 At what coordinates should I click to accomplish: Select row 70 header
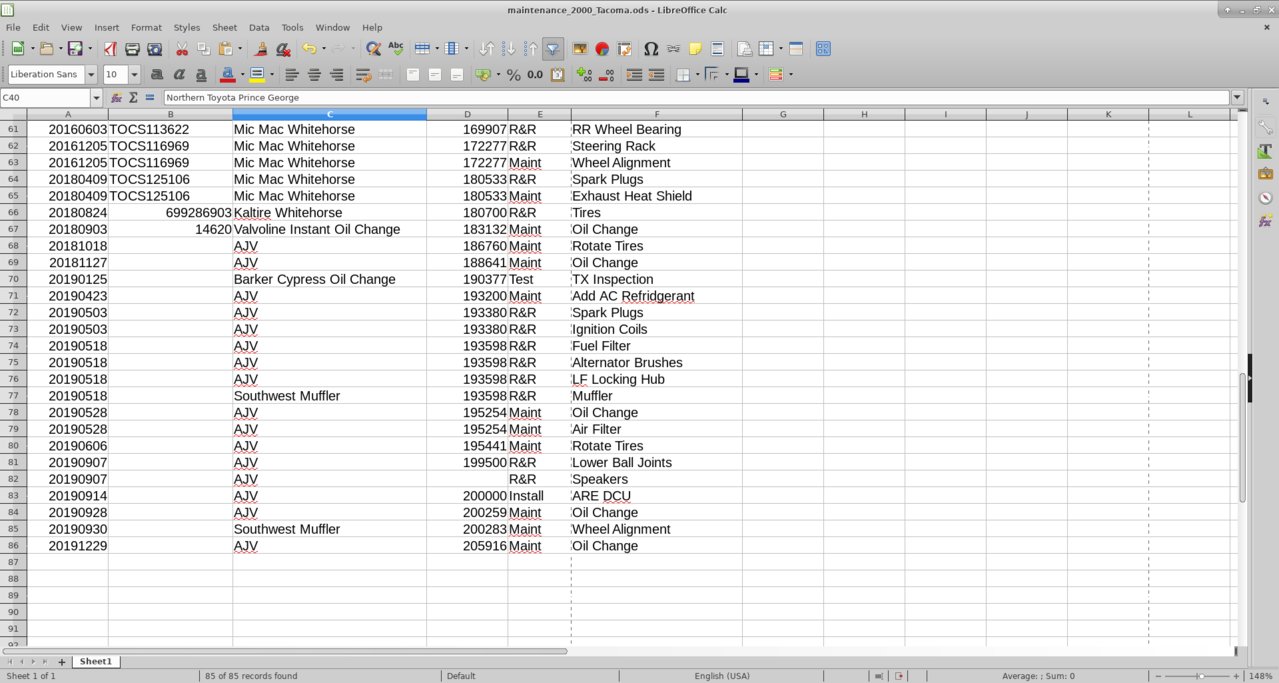pos(13,279)
